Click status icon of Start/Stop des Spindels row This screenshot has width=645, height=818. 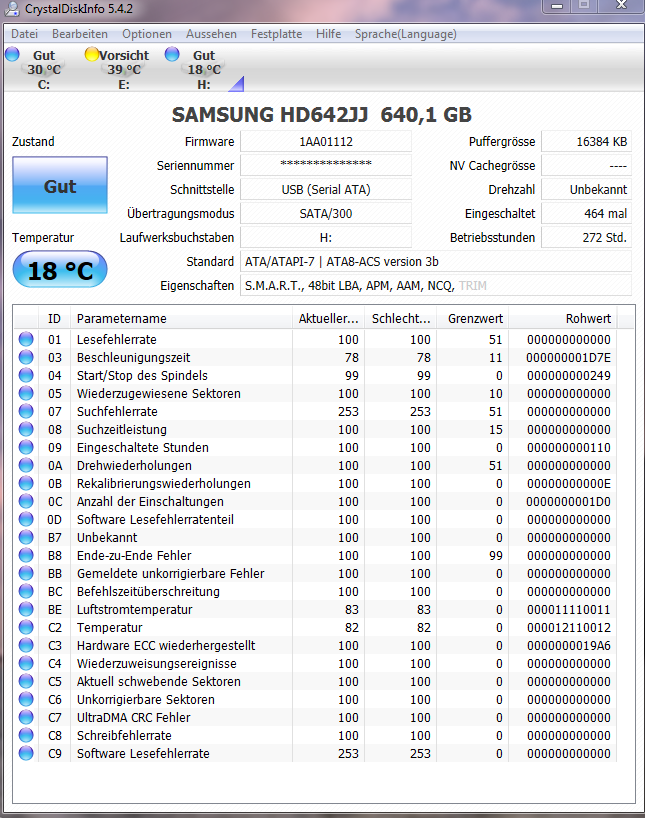click(x=26, y=375)
